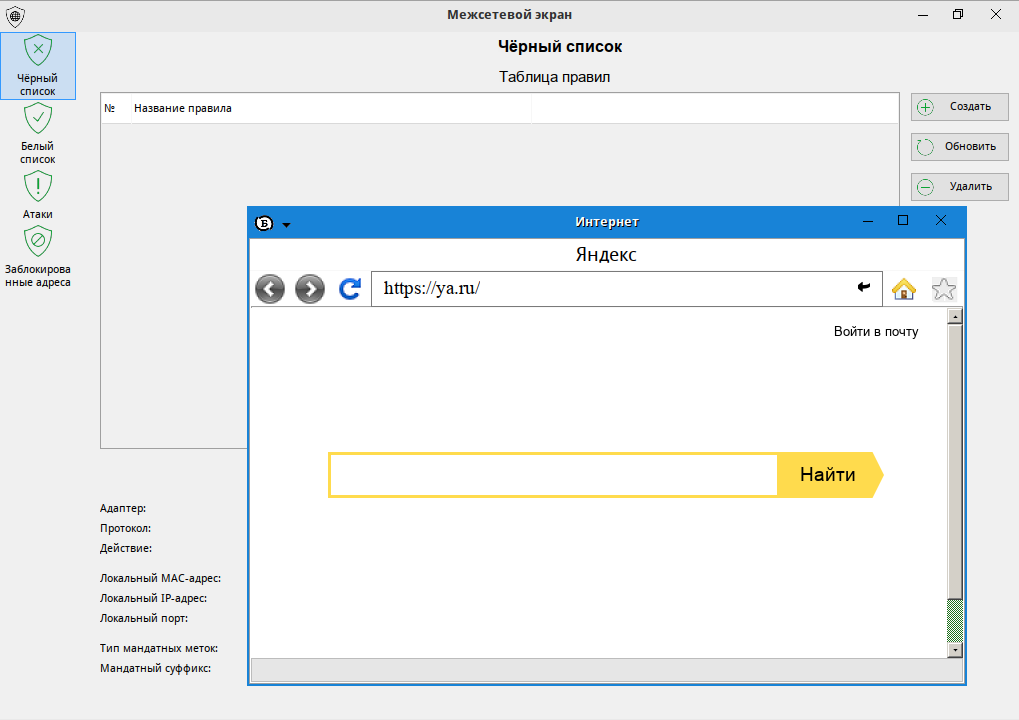1019x720 pixels.
Task: Minimize the Интернет browser window
Action: coord(868,222)
